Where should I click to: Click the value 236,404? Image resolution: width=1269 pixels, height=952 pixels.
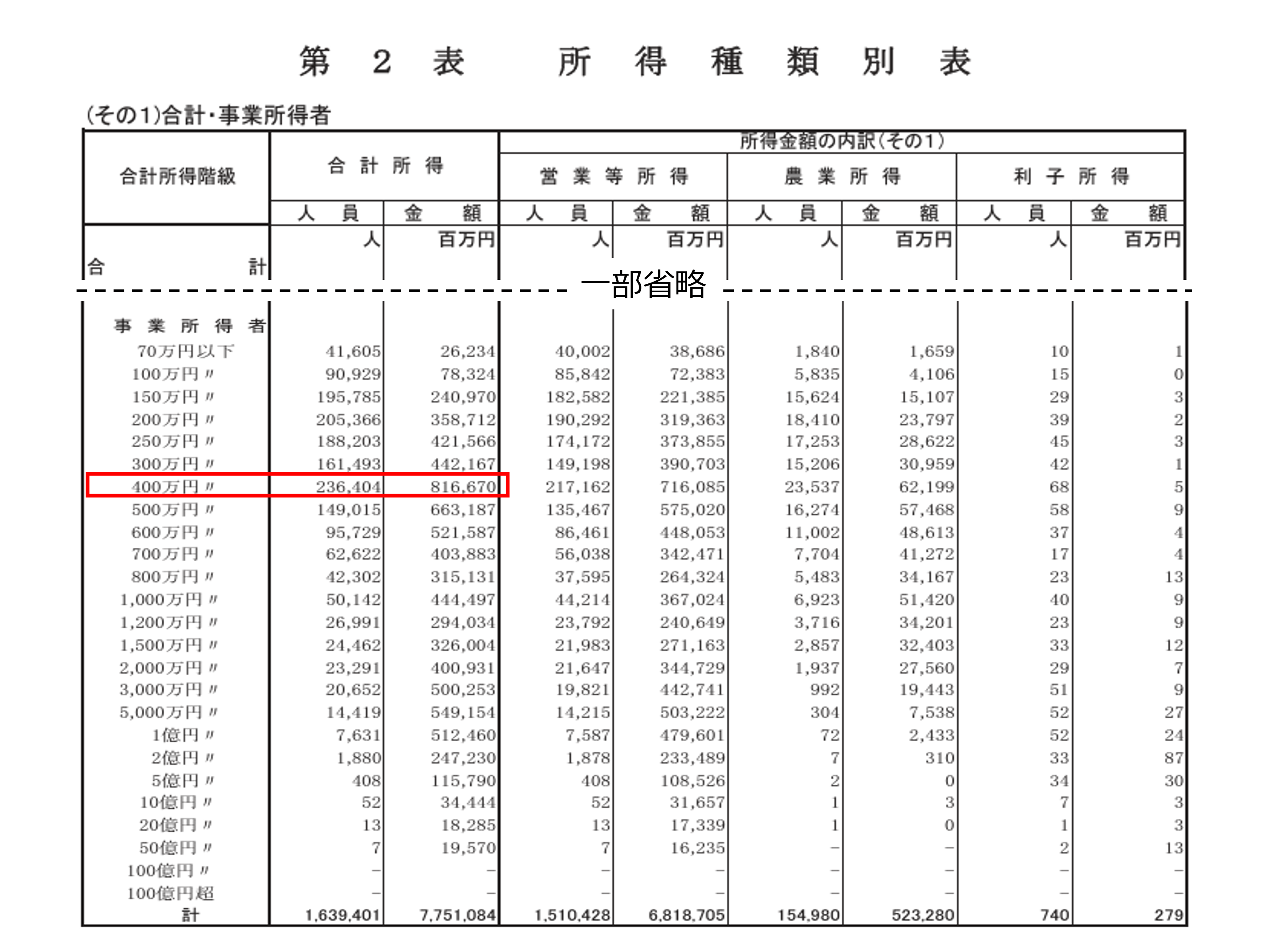tap(349, 487)
